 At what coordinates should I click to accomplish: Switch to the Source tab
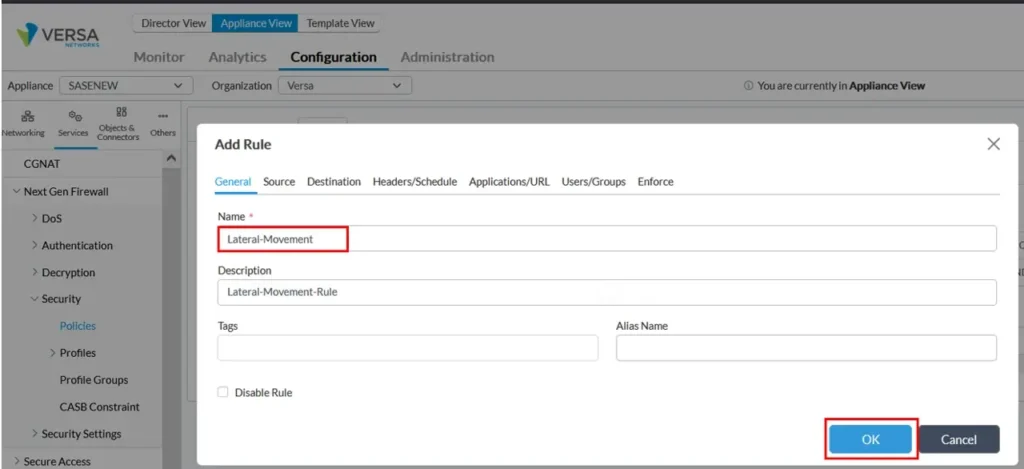pyautogui.click(x=279, y=182)
